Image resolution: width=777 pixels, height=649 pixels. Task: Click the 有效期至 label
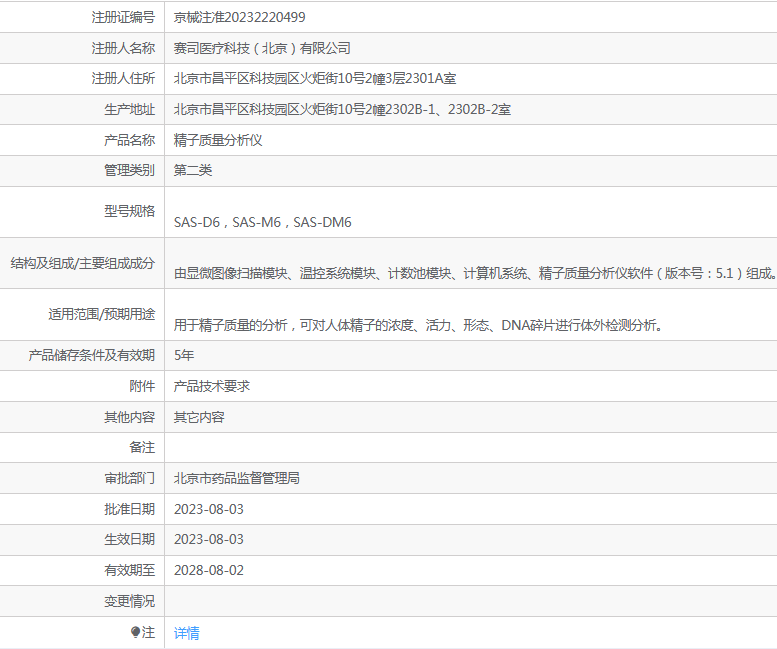pos(129,570)
